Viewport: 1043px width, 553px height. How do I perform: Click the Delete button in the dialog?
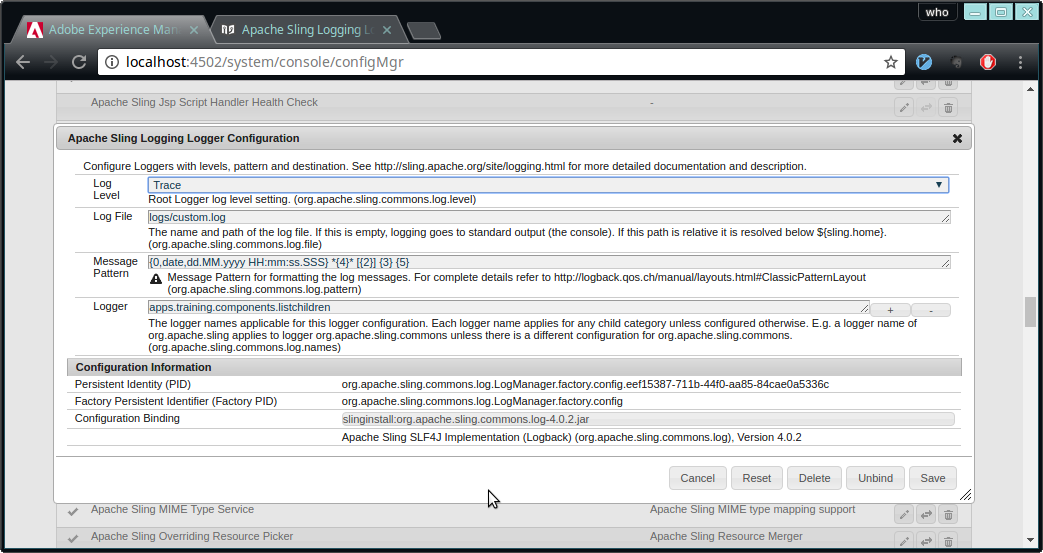coord(814,478)
